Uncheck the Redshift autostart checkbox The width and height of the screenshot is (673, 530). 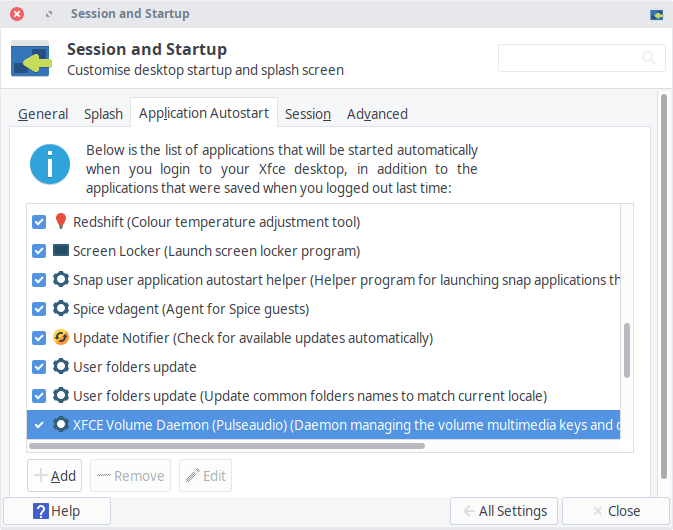[39, 222]
